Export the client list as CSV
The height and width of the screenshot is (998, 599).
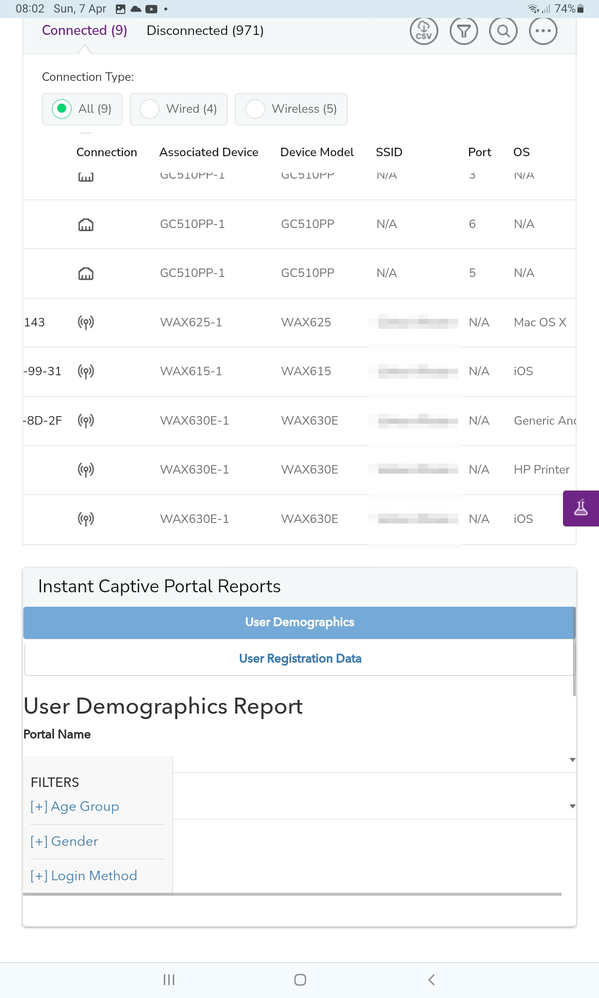tap(424, 31)
